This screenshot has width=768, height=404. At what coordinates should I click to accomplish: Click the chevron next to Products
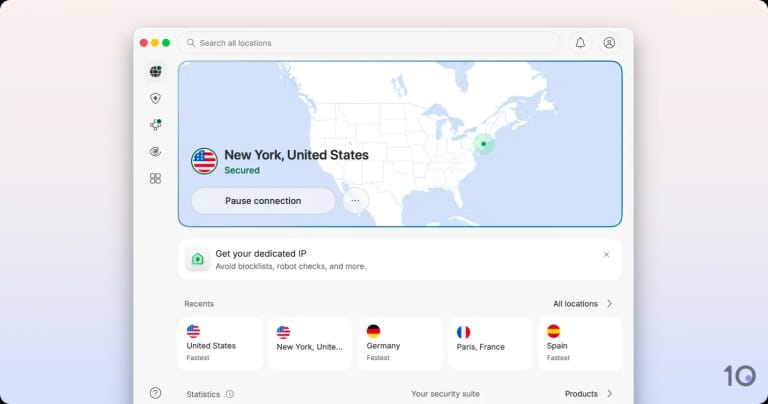pyautogui.click(x=610, y=394)
